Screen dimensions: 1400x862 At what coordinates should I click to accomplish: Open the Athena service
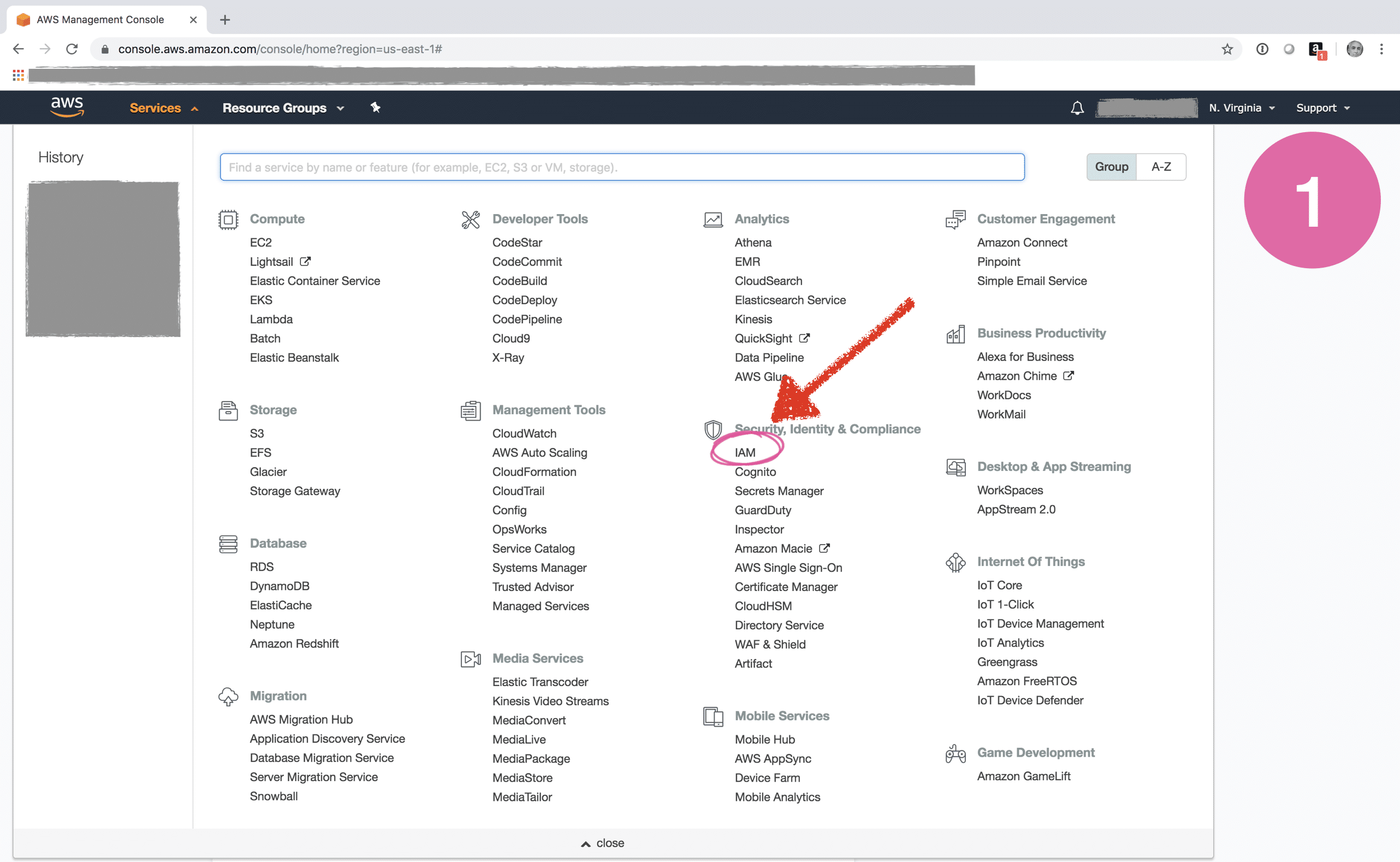pos(753,243)
